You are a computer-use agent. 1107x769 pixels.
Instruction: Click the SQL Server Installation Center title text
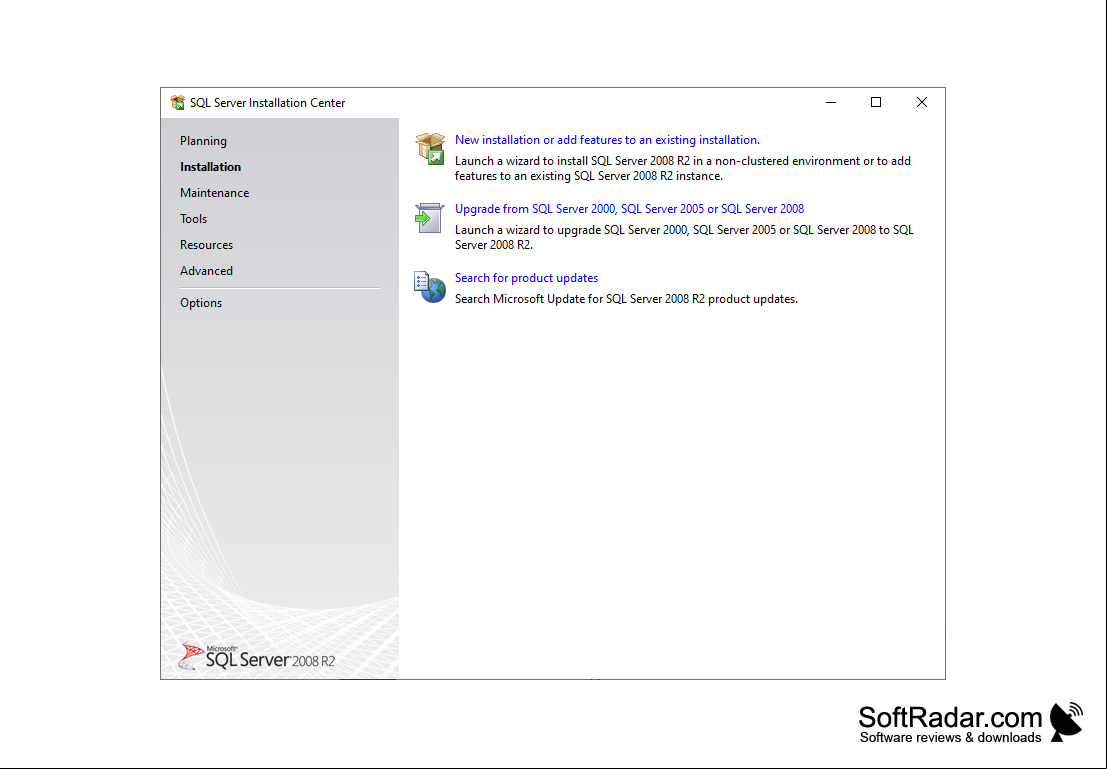coord(268,103)
